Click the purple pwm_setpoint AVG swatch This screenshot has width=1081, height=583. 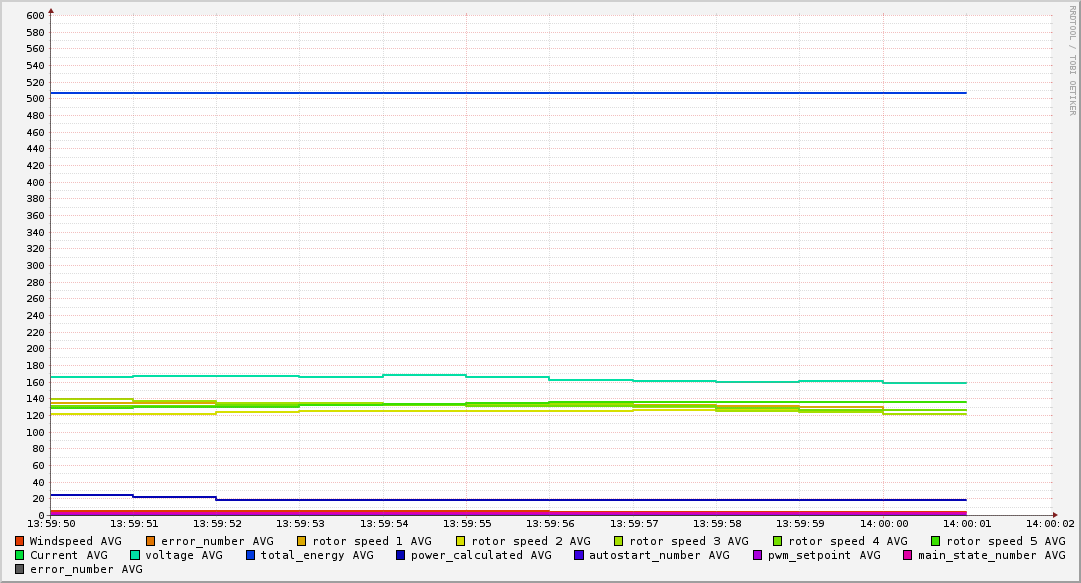pos(757,555)
